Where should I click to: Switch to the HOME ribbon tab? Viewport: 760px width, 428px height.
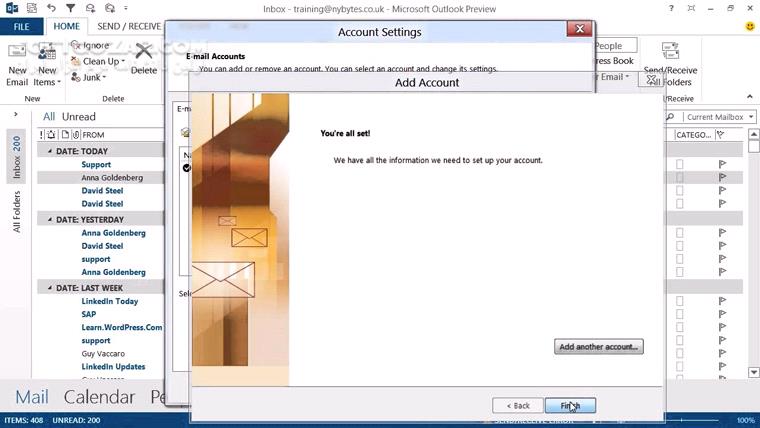tap(66, 27)
